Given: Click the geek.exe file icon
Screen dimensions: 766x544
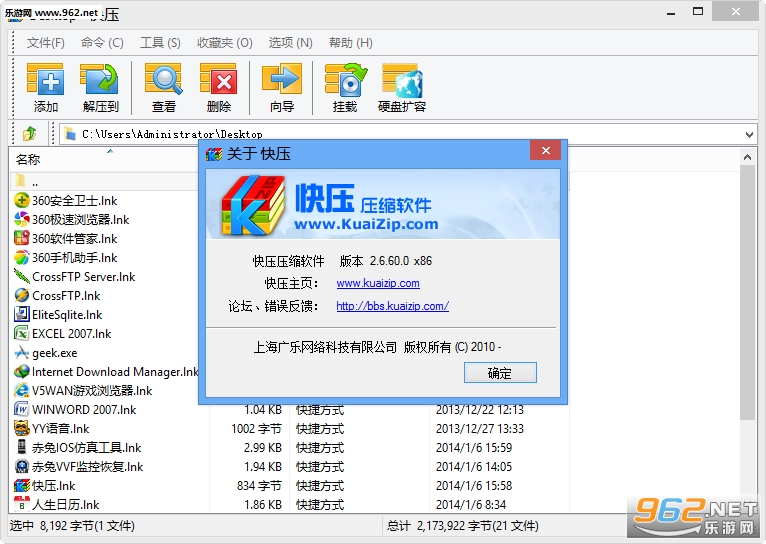Looking at the screenshot, I should click(x=21, y=353).
